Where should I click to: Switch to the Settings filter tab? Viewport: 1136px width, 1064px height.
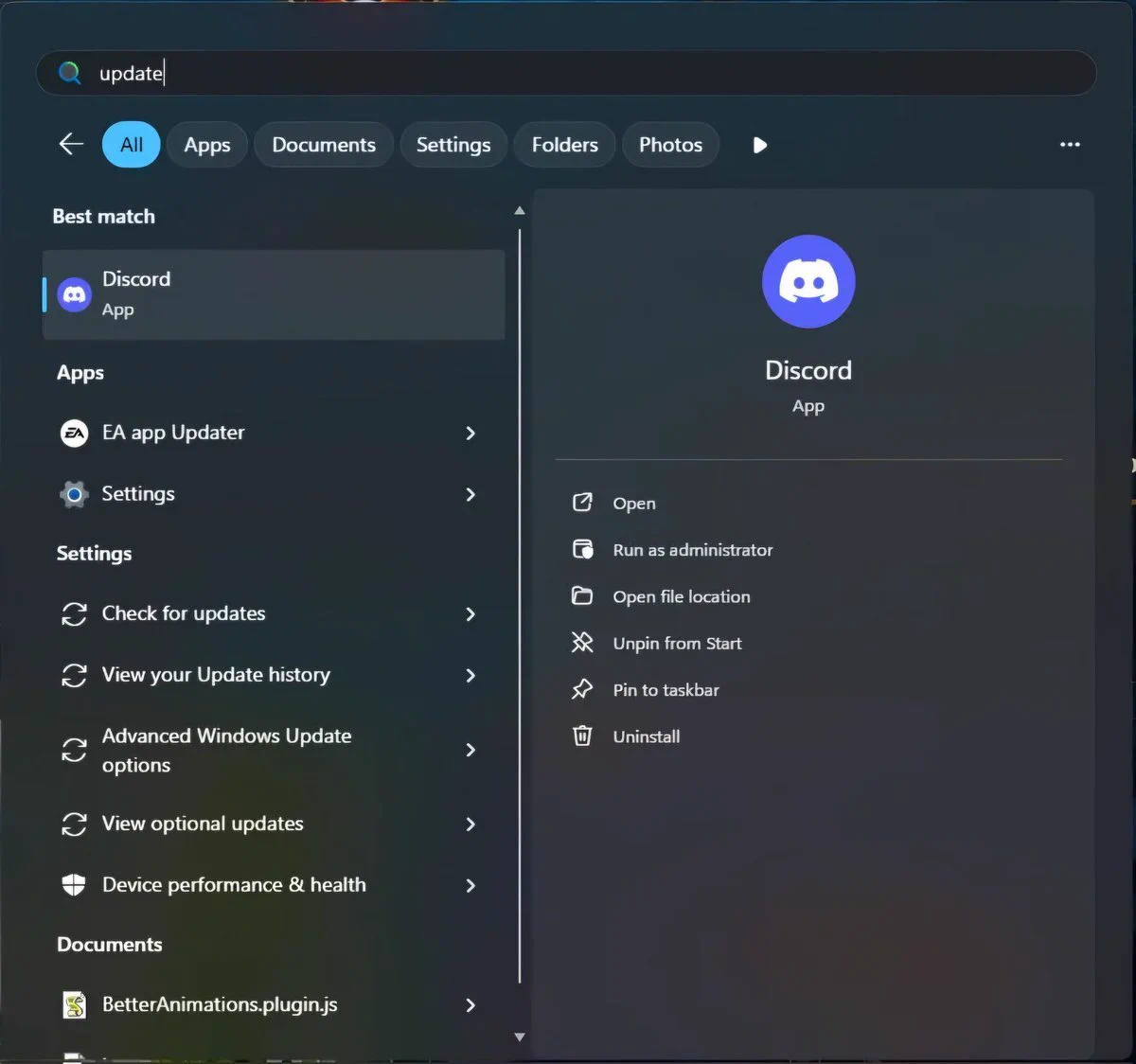tap(453, 145)
